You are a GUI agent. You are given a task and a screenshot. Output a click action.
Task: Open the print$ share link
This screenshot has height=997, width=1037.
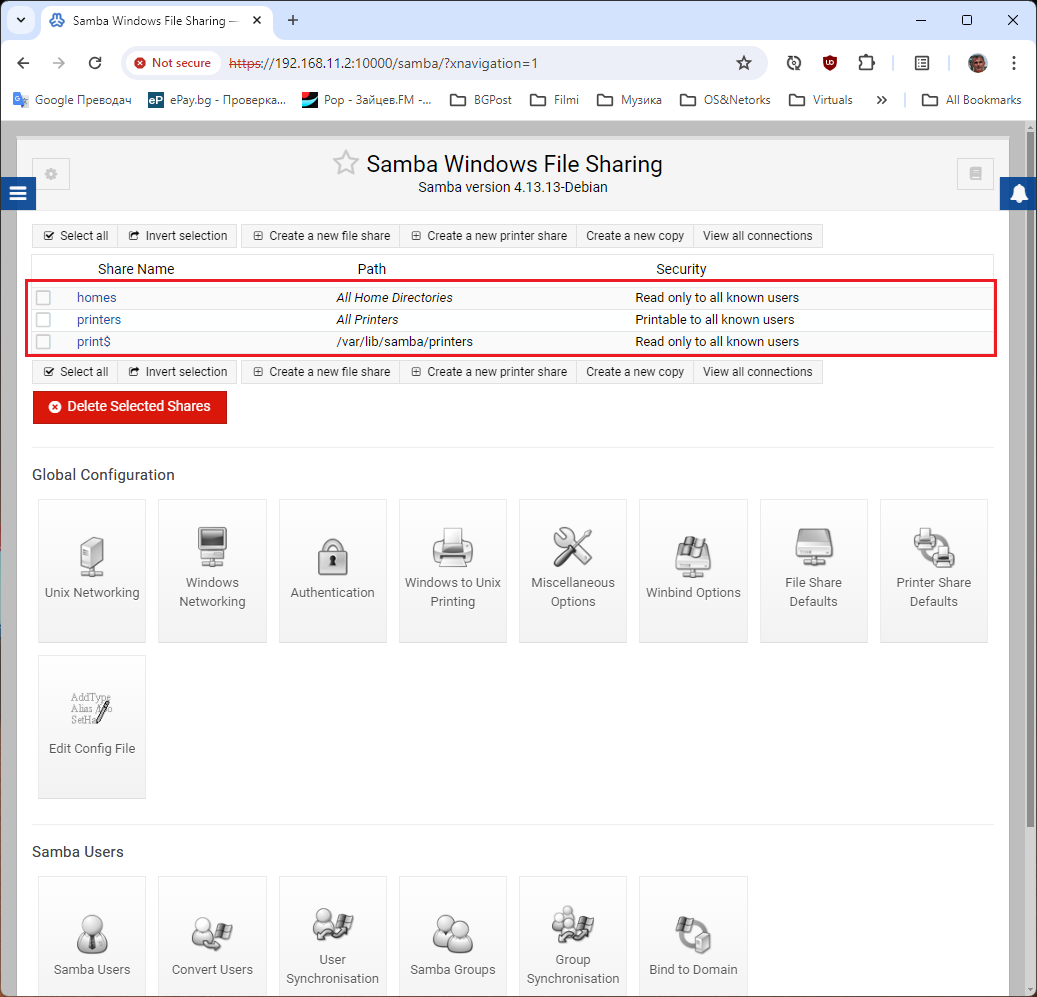(94, 342)
